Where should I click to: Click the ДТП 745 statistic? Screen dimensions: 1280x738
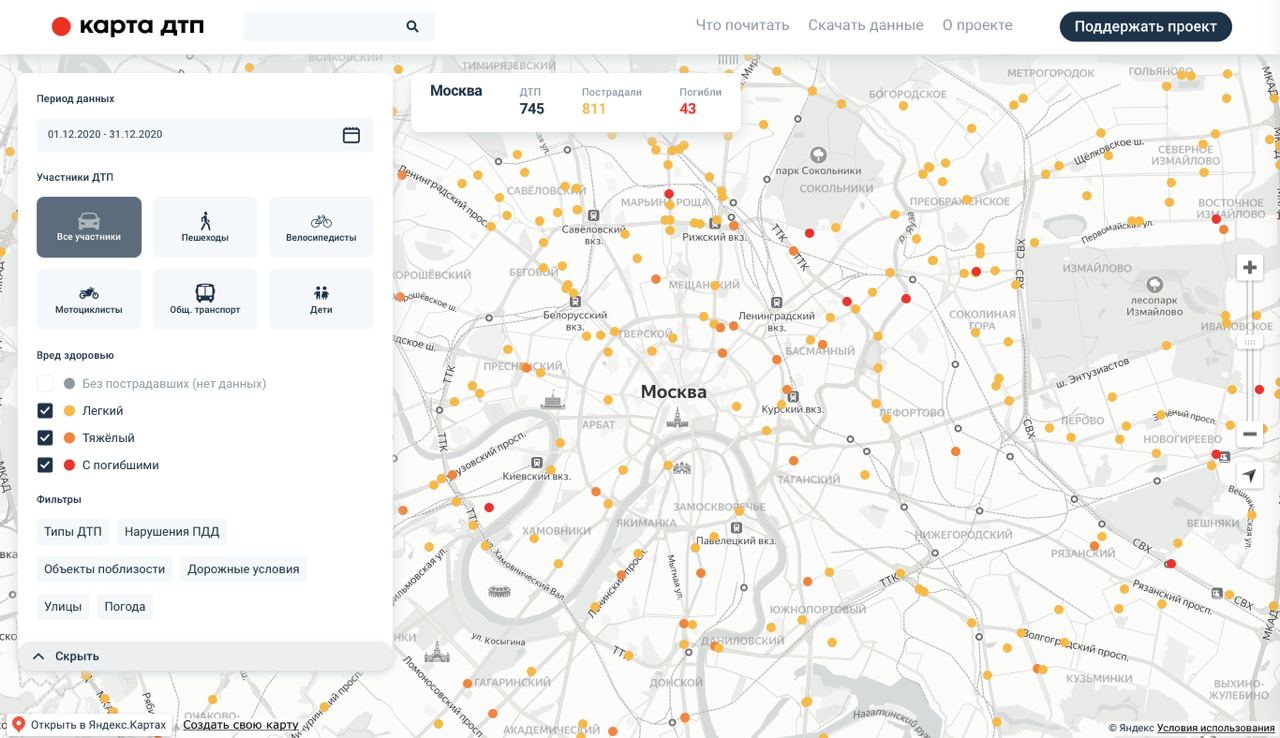tap(531, 101)
